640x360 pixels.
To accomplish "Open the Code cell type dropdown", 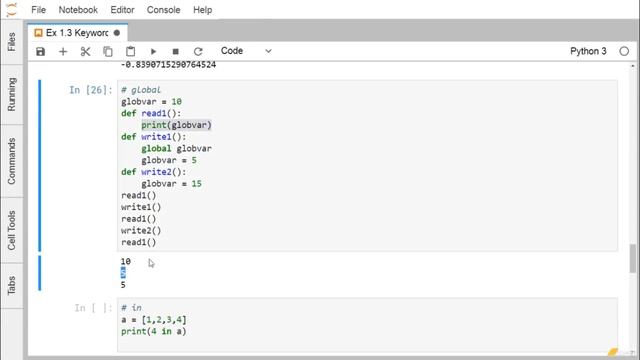I will (246, 51).
